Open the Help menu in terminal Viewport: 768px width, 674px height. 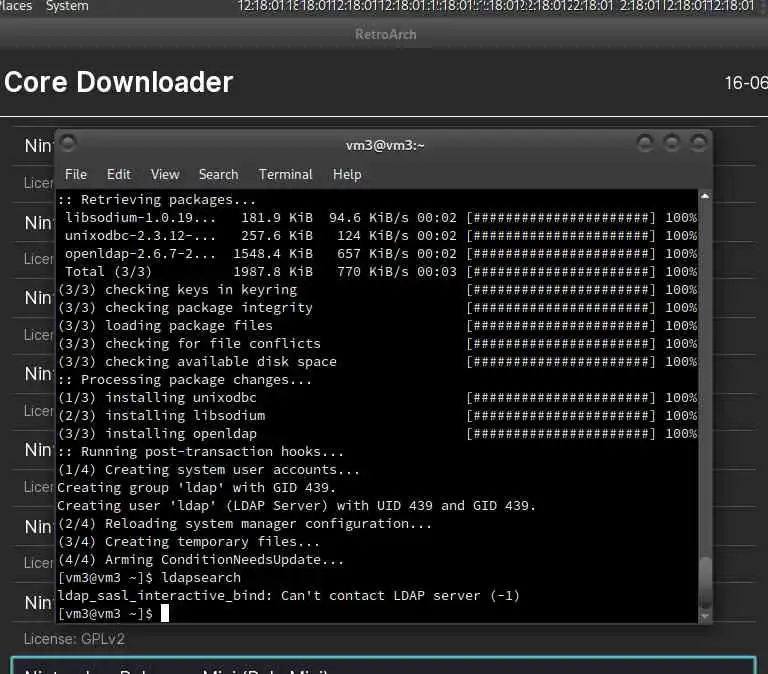(347, 174)
